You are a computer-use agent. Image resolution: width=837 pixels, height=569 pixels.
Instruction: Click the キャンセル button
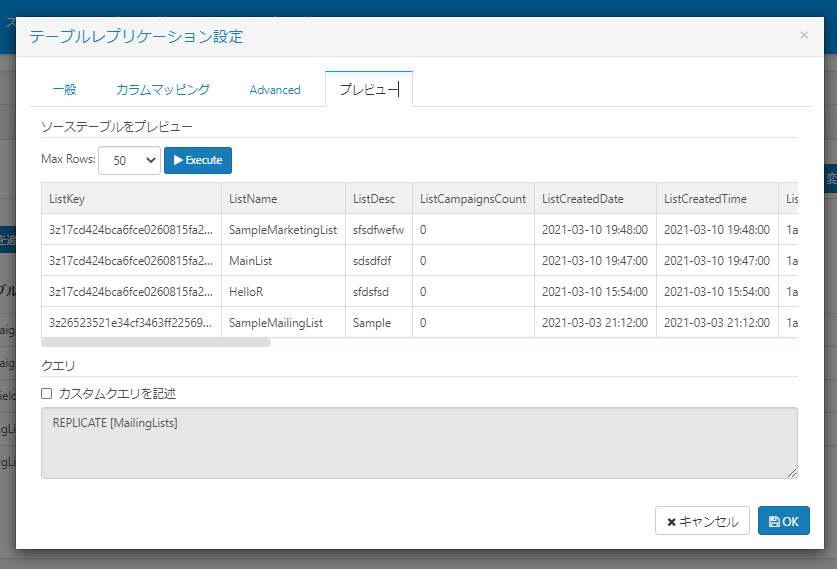click(x=702, y=521)
